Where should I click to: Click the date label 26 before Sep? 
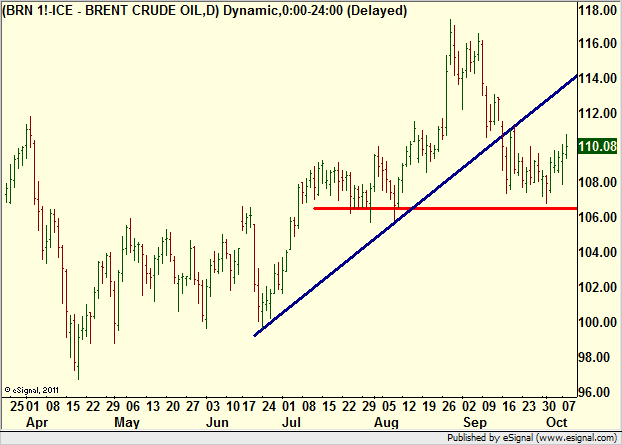pyautogui.click(x=449, y=406)
